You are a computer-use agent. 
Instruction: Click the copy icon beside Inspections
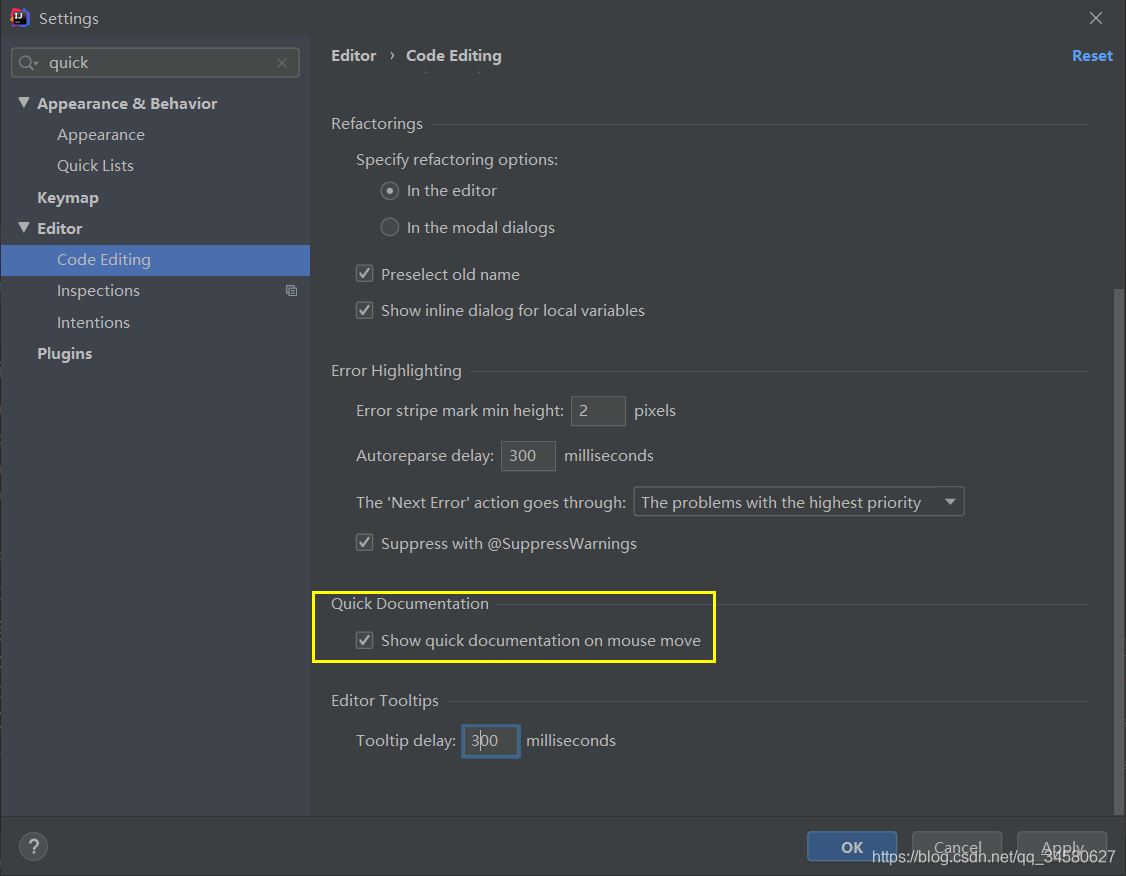(291, 291)
